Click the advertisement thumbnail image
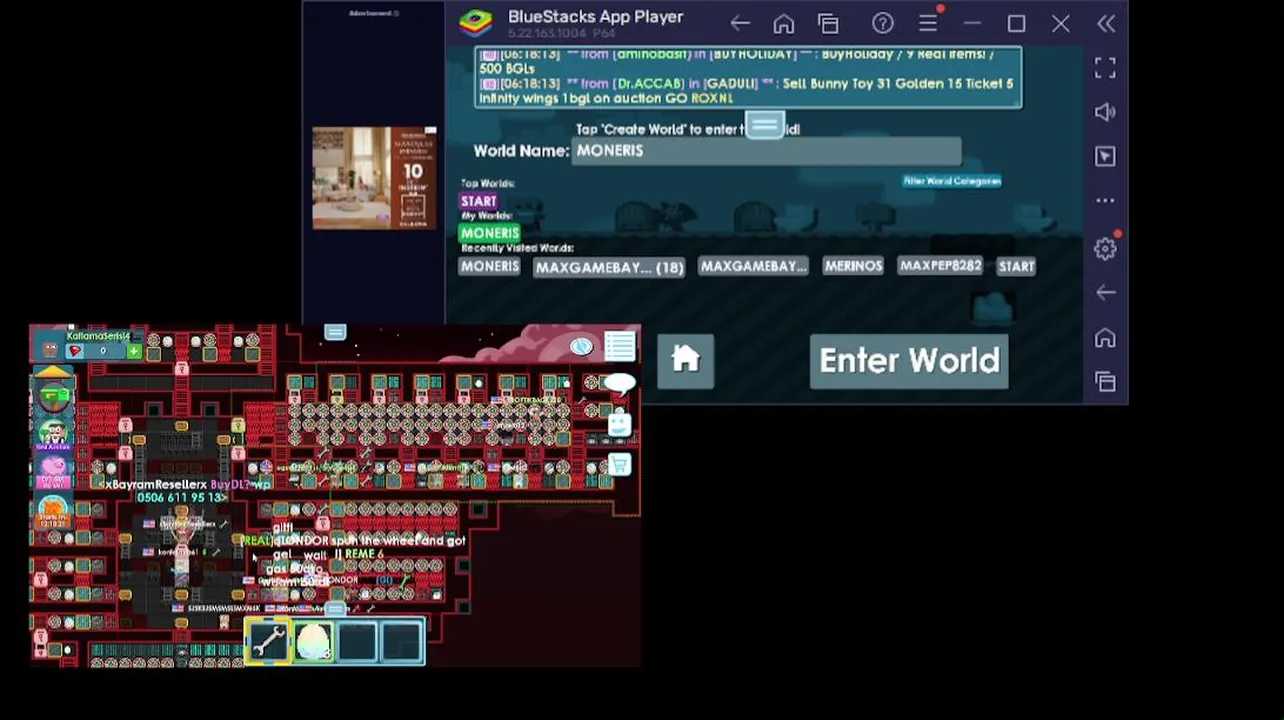 click(x=374, y=178)
